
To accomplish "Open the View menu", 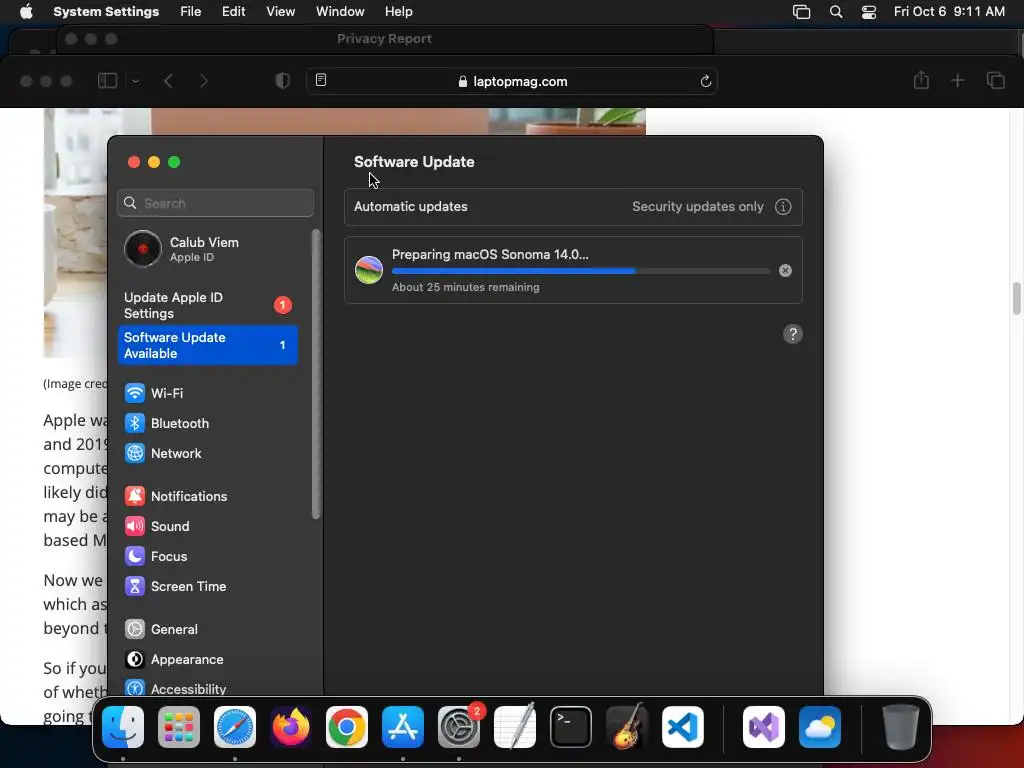I will 280,12.
